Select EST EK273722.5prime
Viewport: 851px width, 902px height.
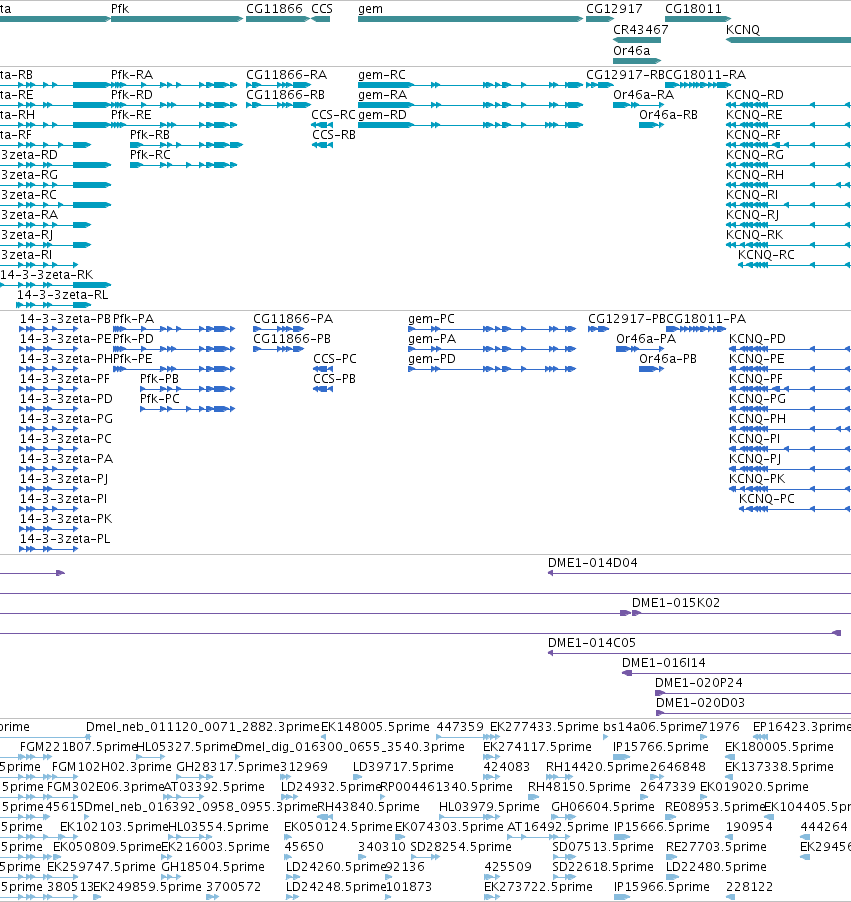538,887
